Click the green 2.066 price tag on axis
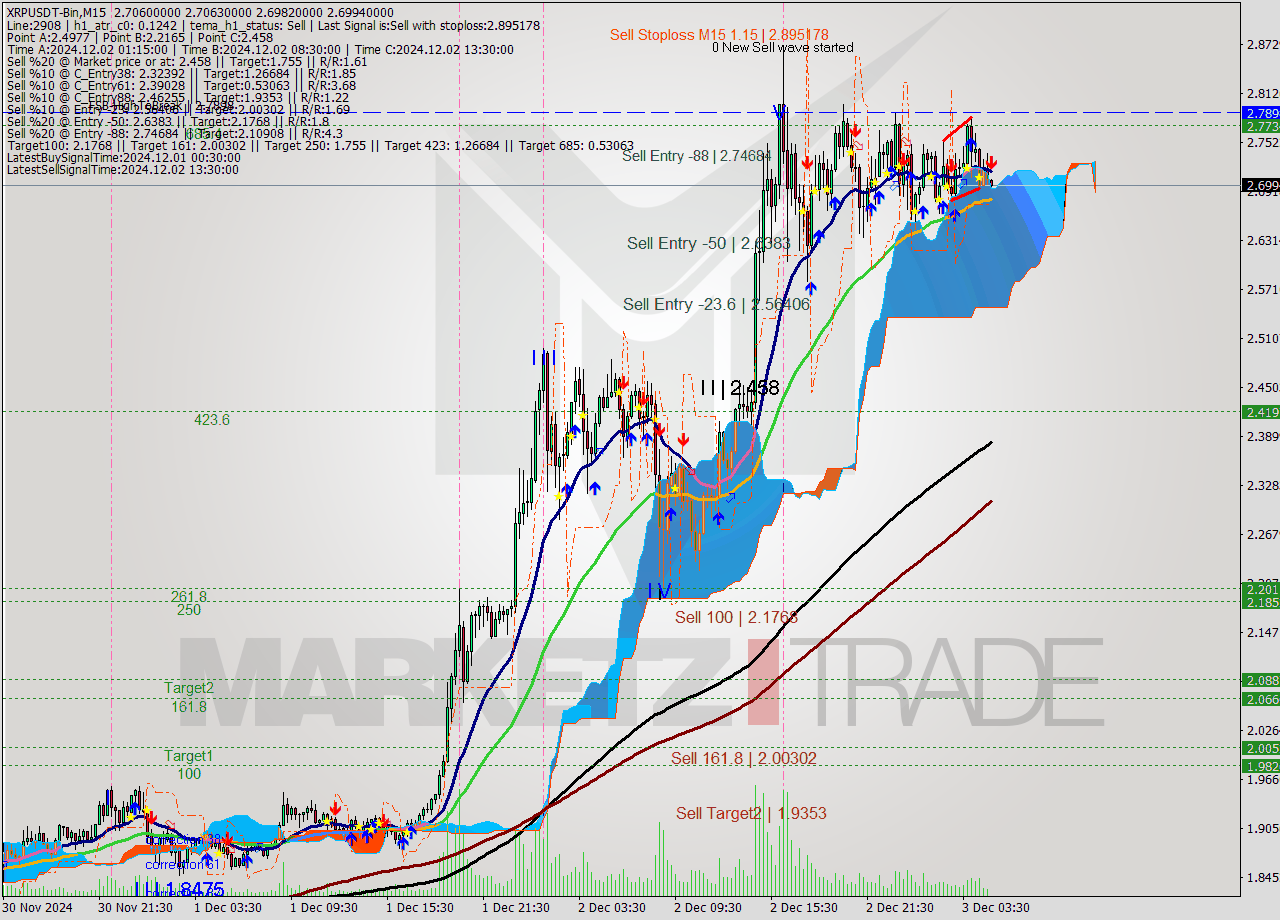 [1260, 699]
